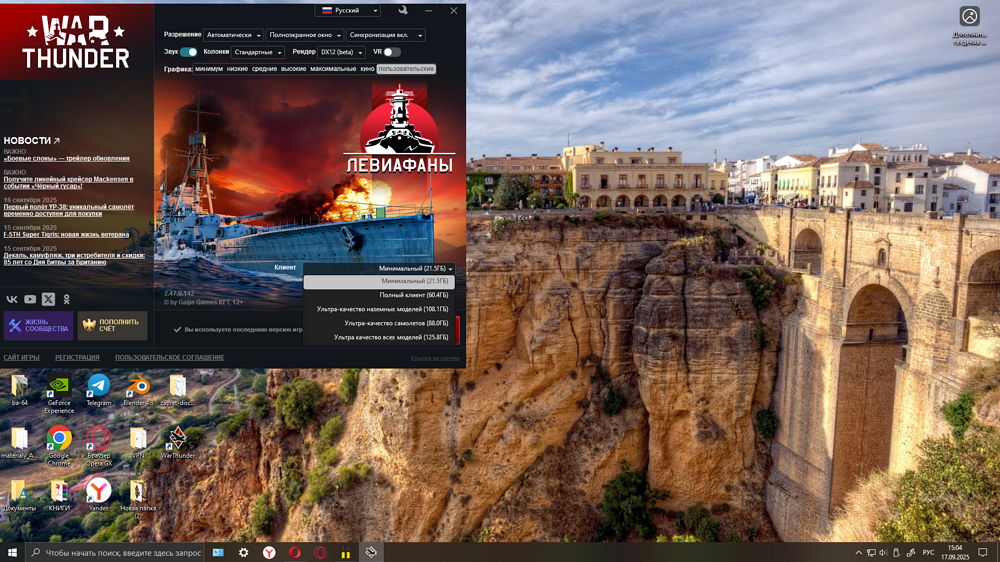Open F-5TH Super Tigris news link
Screen dimensions: 1000x562
[x=66, y=235]
